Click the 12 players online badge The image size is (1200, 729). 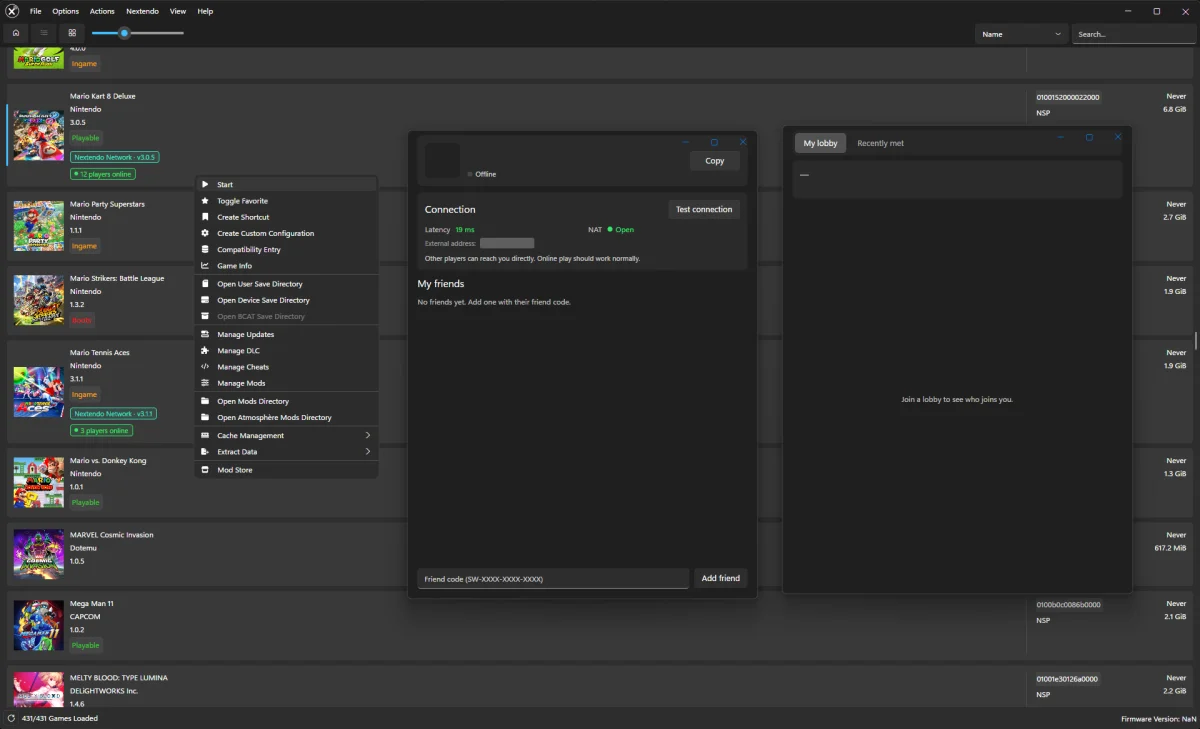point(102,174)
